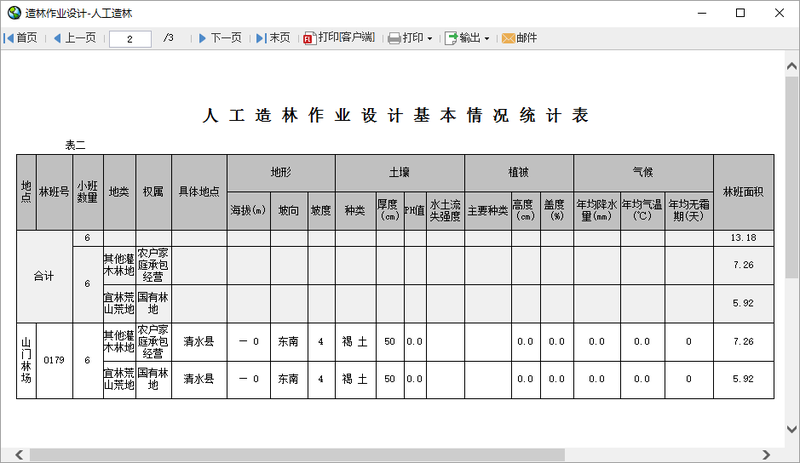Click the total area value 13.18
The height and width of the screenshot is (463, 800).
click(743, 238)
